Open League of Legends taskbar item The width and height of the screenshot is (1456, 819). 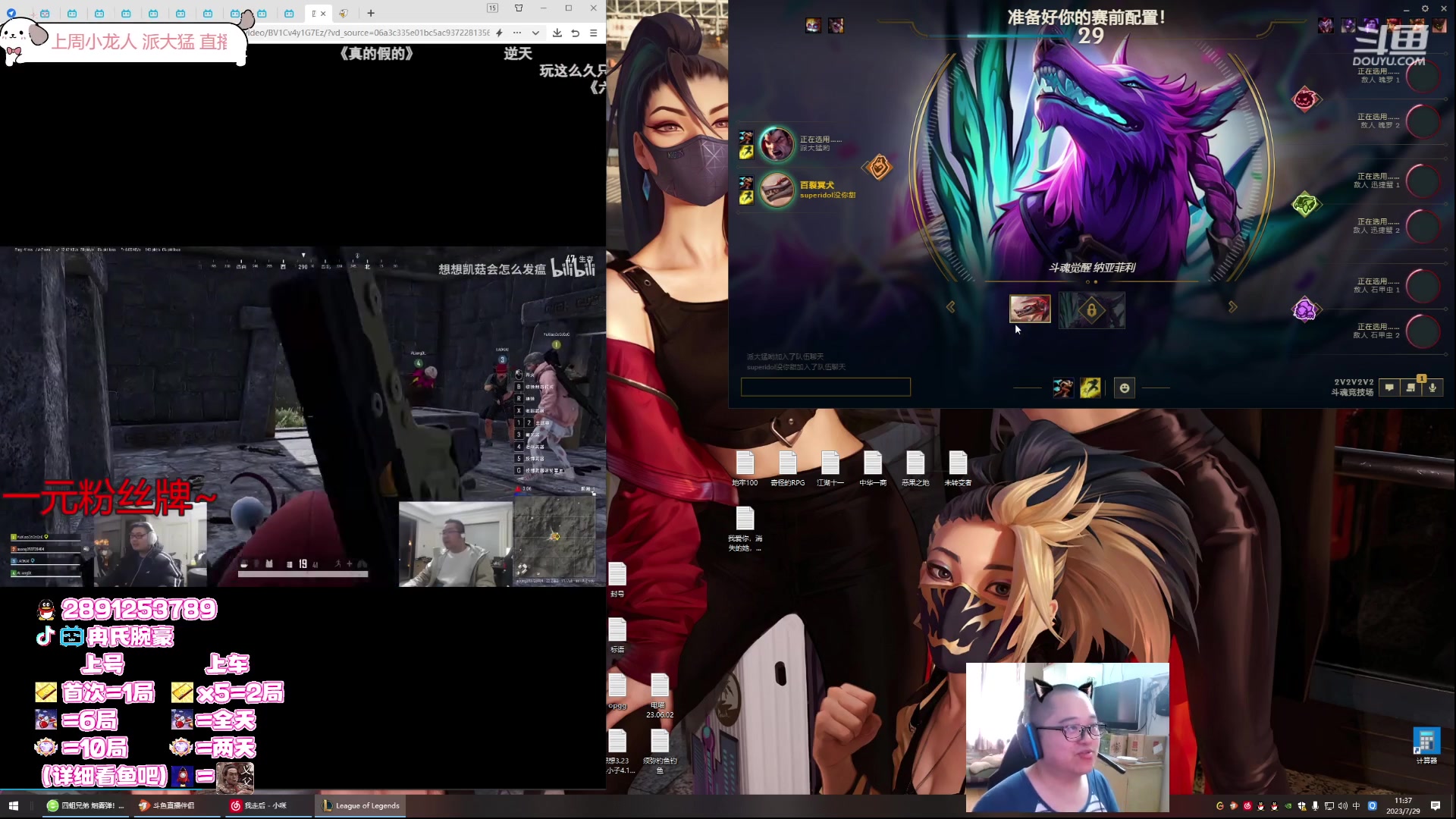[x=361, y=805]
